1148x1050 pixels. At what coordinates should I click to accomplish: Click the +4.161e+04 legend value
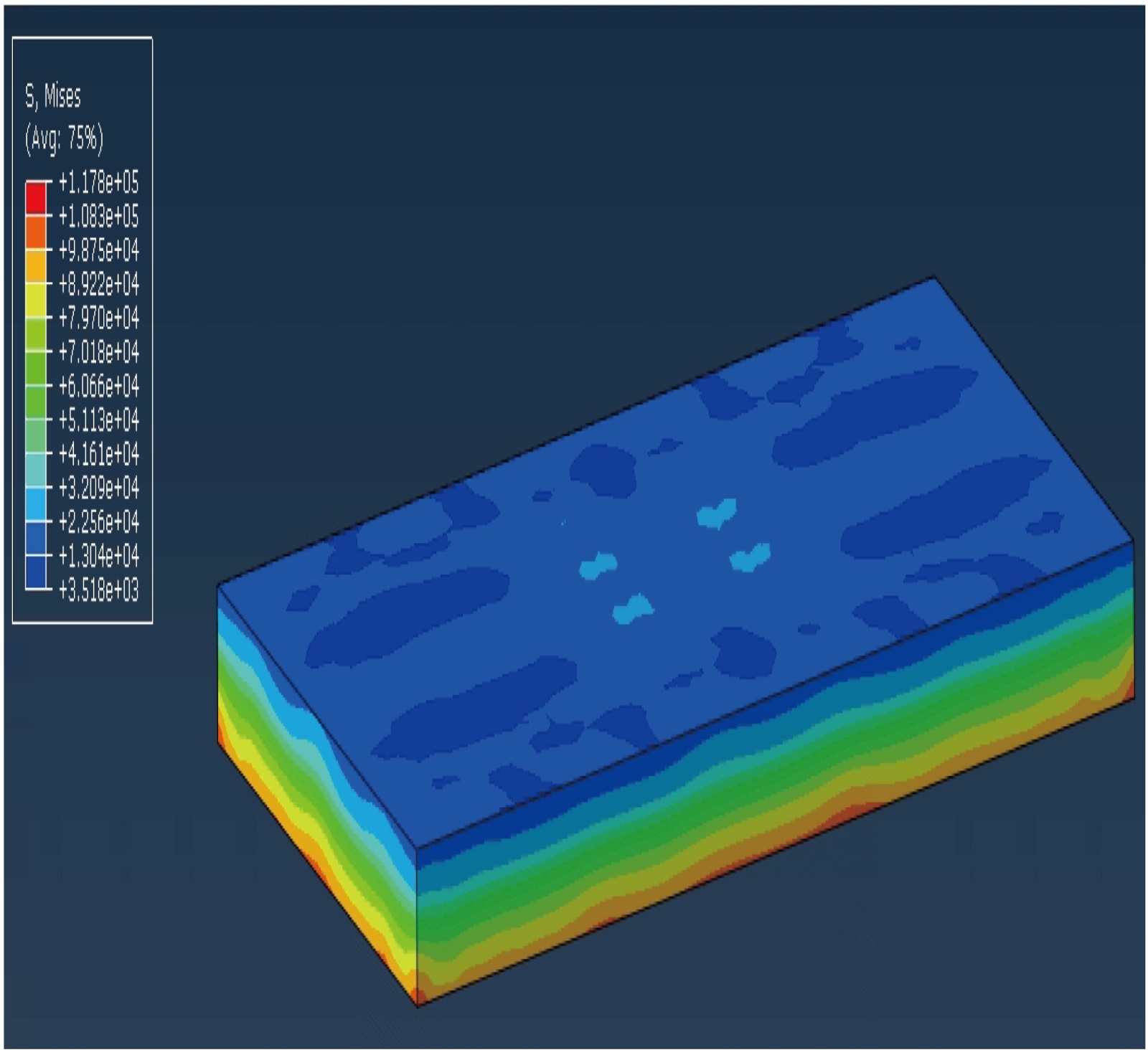point(98,454)
